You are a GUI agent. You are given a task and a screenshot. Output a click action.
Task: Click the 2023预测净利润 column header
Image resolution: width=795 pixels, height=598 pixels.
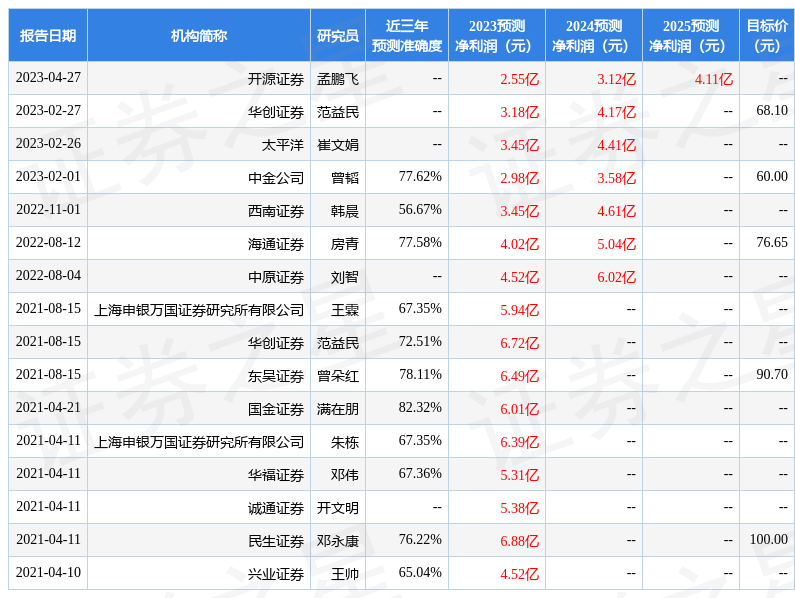pos(497,36)
